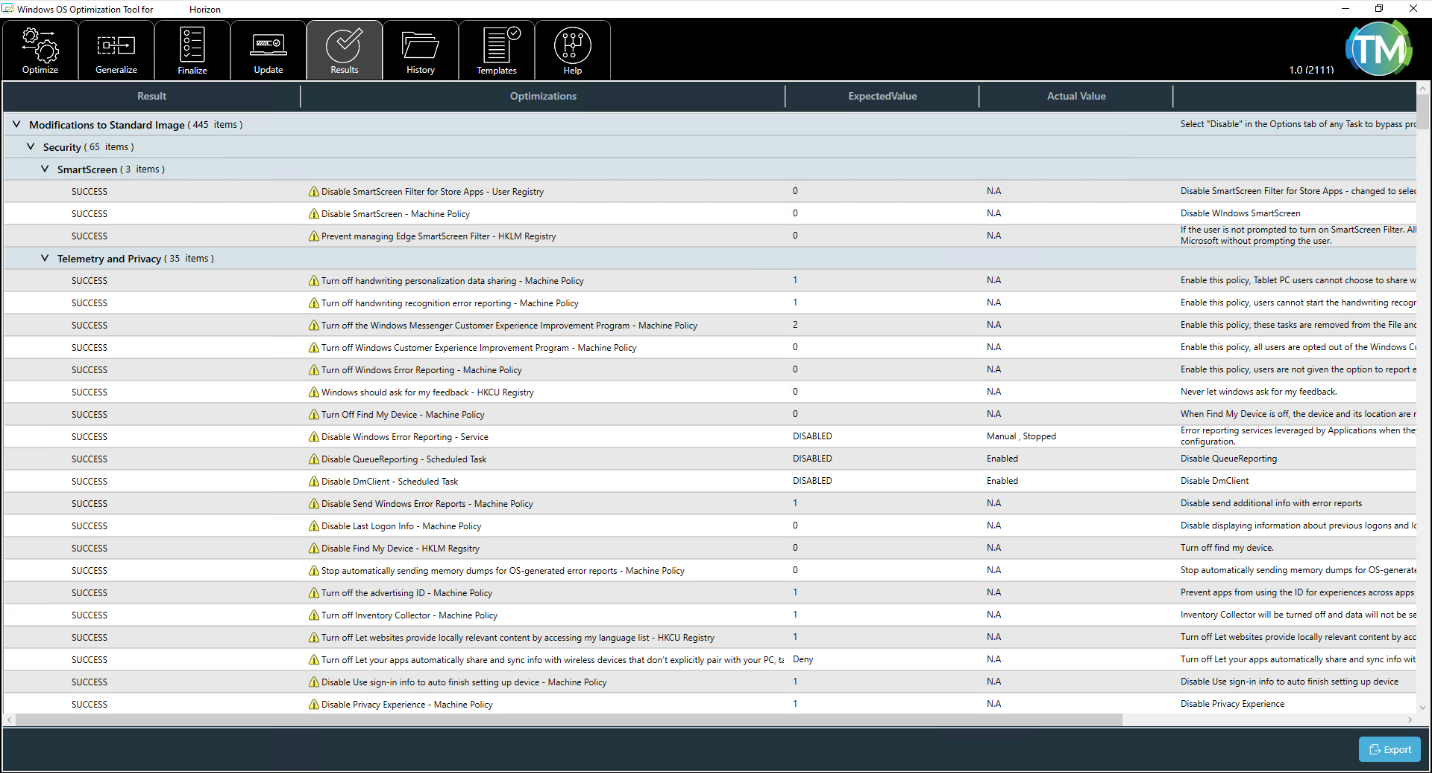The image size is (1432, 773).
Task: Open the Optimize tab
Action: pos(40,50)
